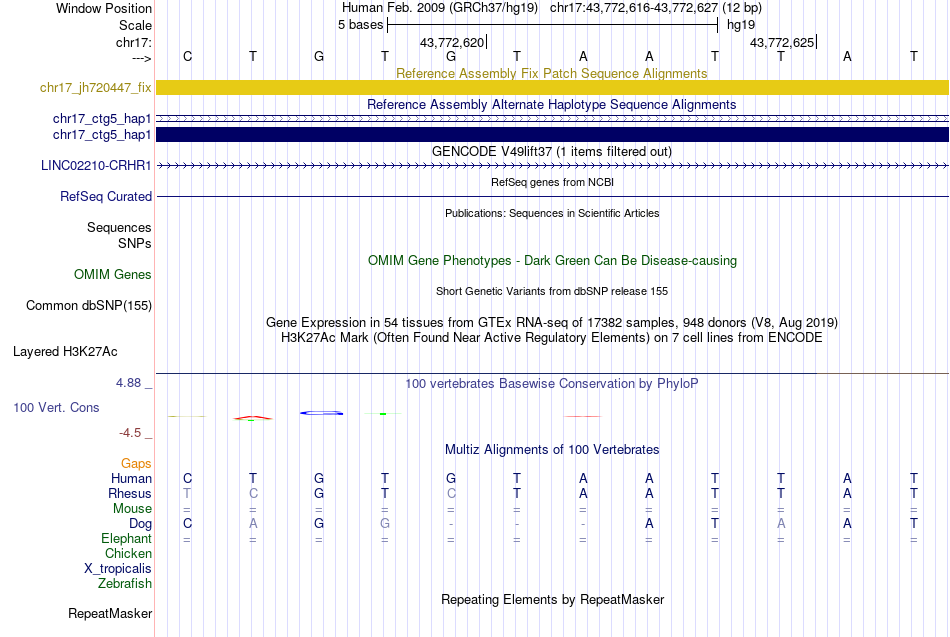
Task: Click the 100 Vert. Cons label
Action: [56, 408]
